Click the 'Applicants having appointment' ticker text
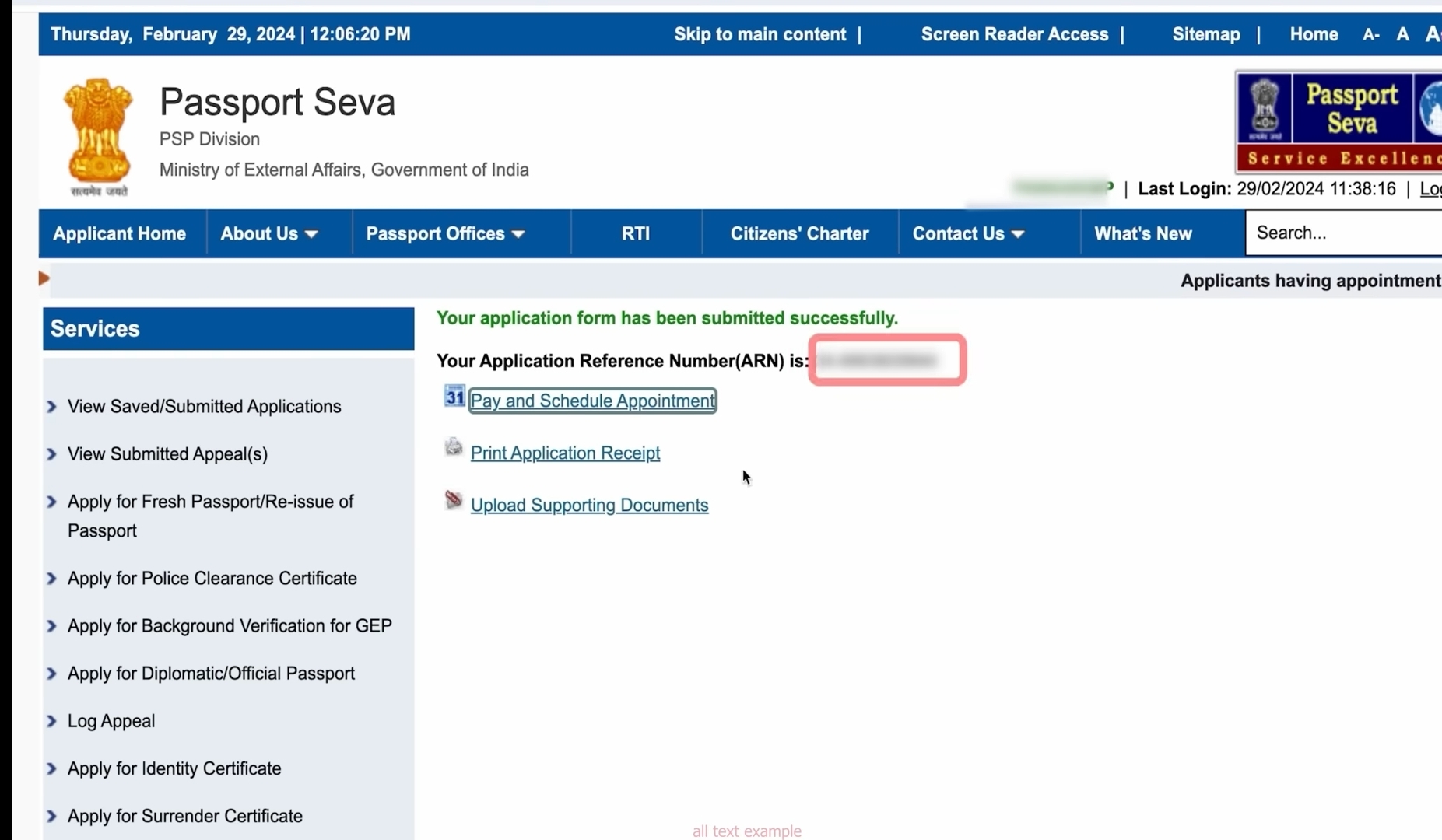Viewport: 1442px width, 840px height. click(x=1310, y=281)
